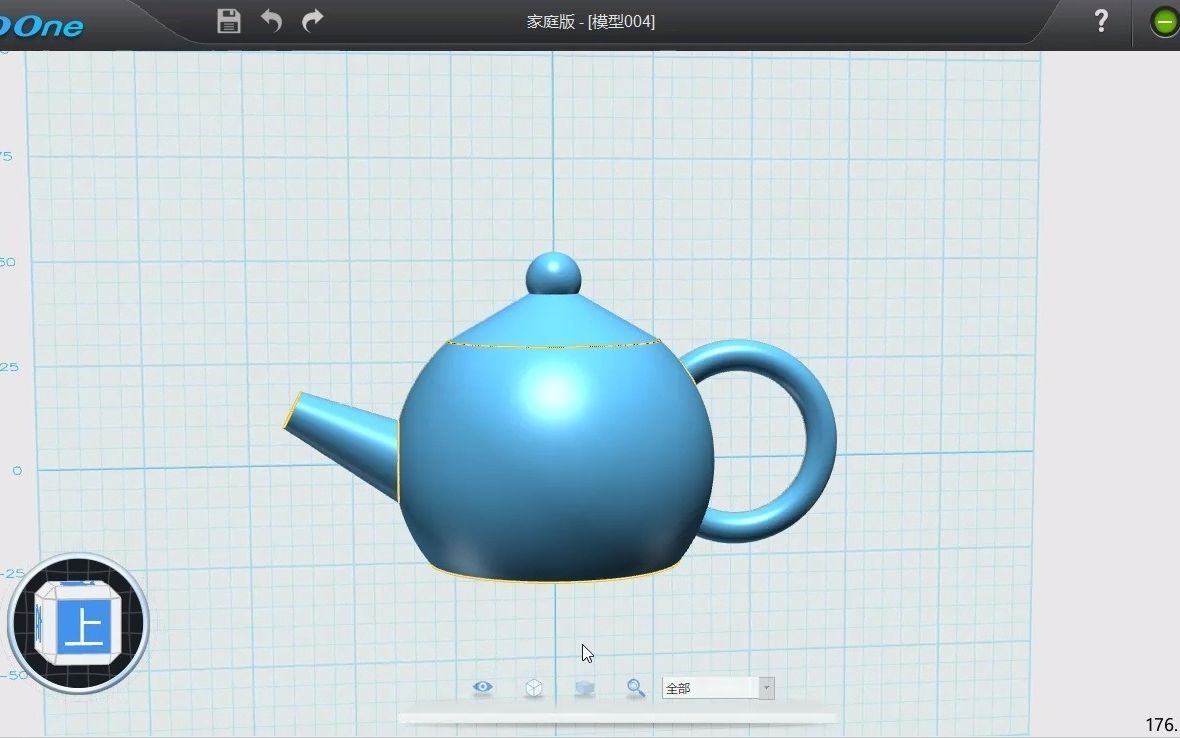Click the save icon in the title bar
1180x738 pixels.
229,21
